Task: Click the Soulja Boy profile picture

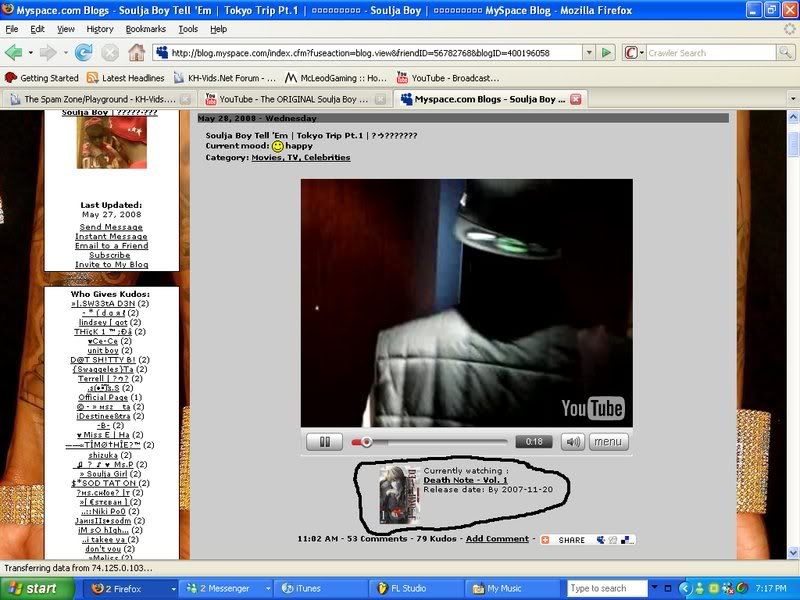Action: [x=111, y=142]
